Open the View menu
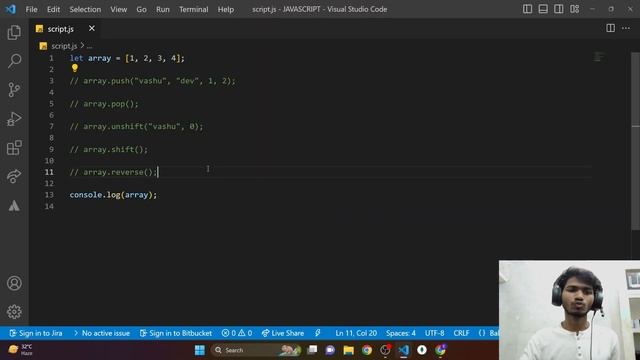Image resolution: width=640 pixels, height=360 pixels. click(118, 9)
